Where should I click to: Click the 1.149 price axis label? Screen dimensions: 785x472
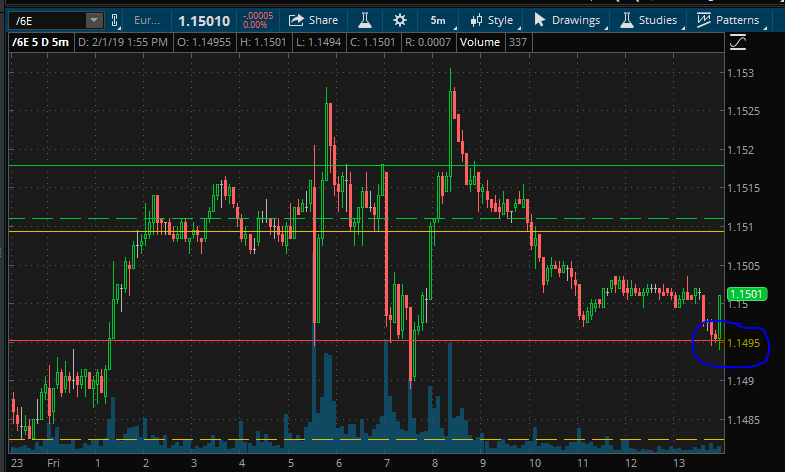(x=740, y=381)
